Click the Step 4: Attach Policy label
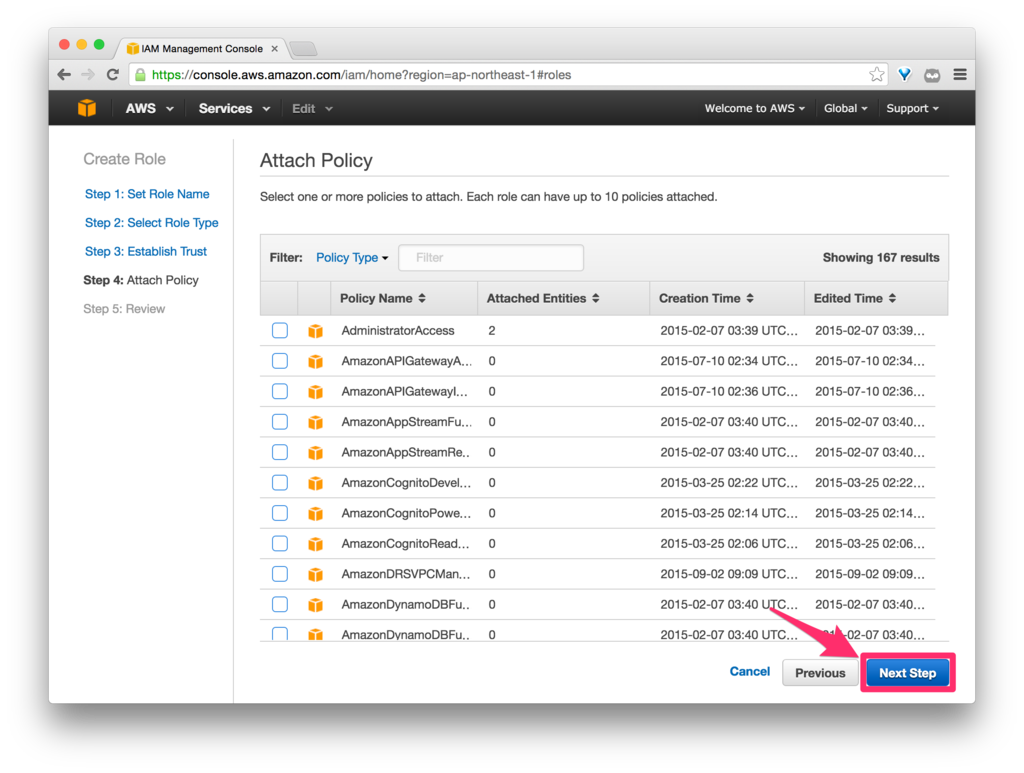 click(x=140, y=280)
